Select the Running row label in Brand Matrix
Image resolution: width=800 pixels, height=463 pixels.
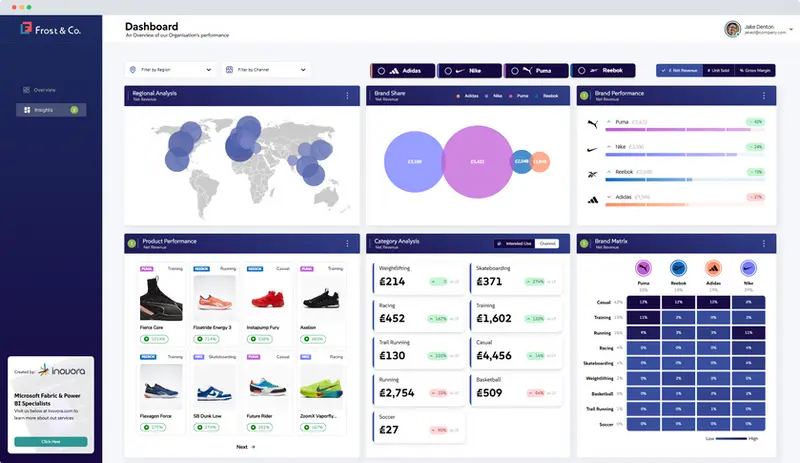point(602,333)
